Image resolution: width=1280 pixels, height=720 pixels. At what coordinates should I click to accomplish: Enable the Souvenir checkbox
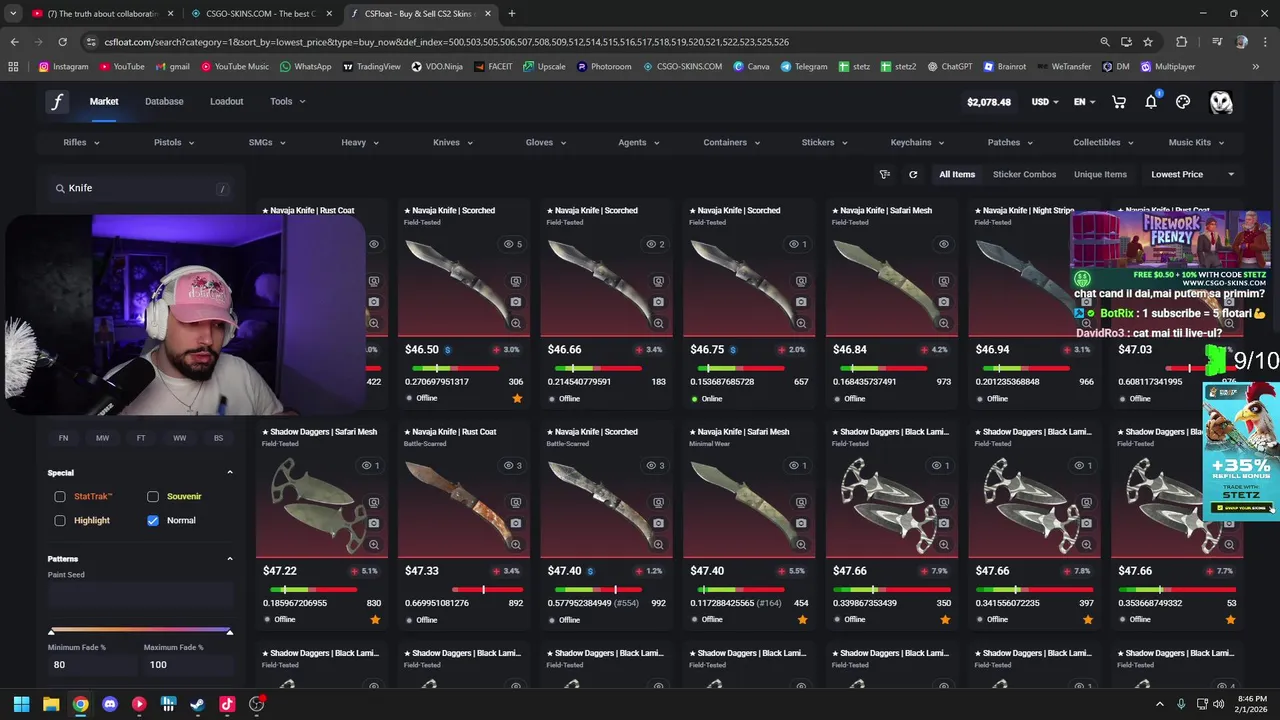coord(153,496)
